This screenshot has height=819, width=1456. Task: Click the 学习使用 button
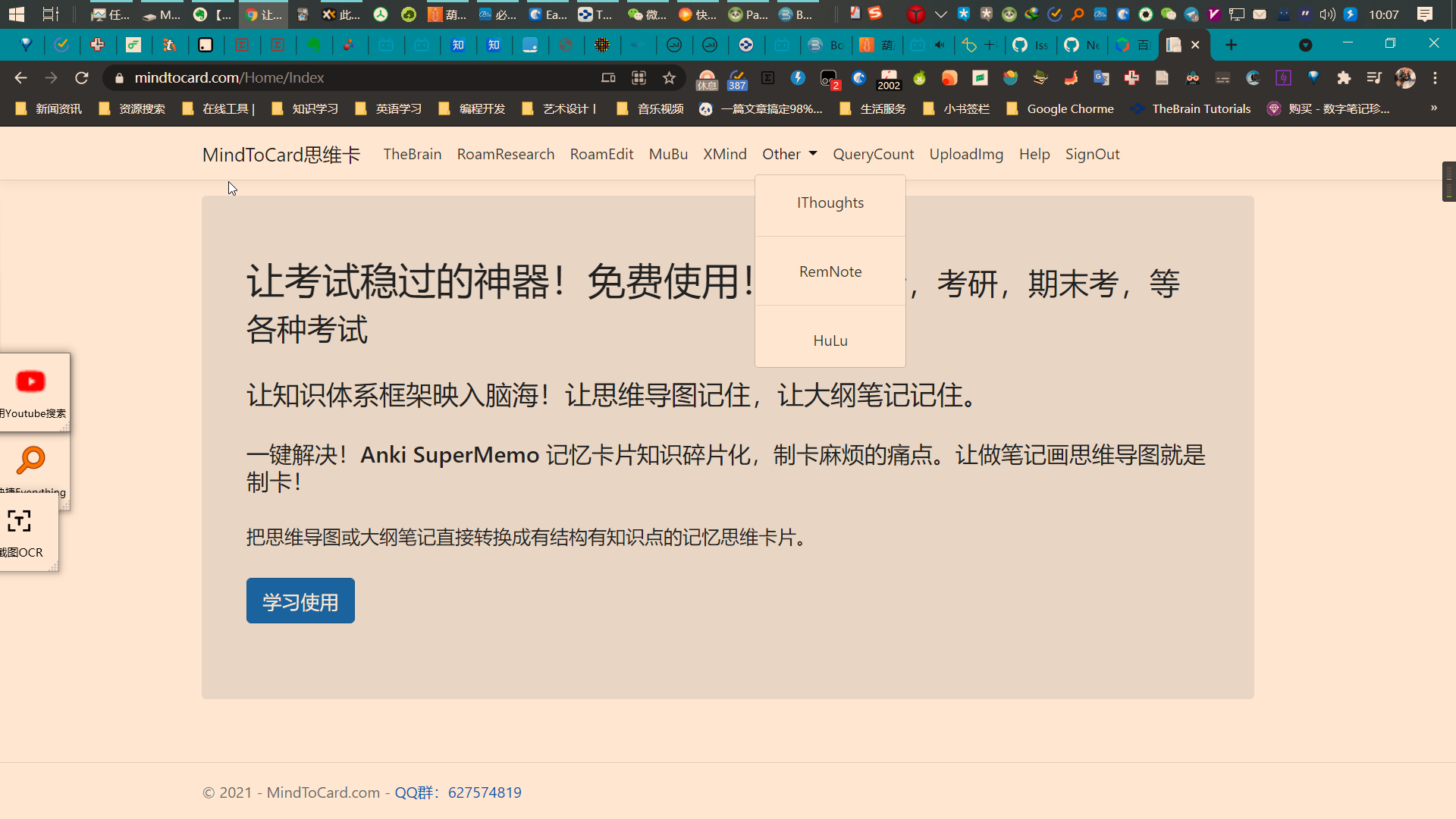[300, 601]
